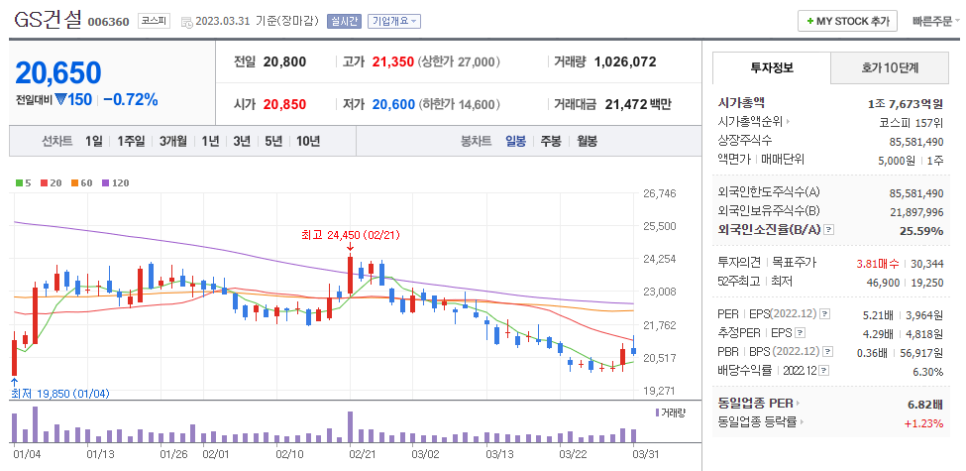
Task: Click arrow next to 시가총액순위
Action: click(x=787, y=123)
